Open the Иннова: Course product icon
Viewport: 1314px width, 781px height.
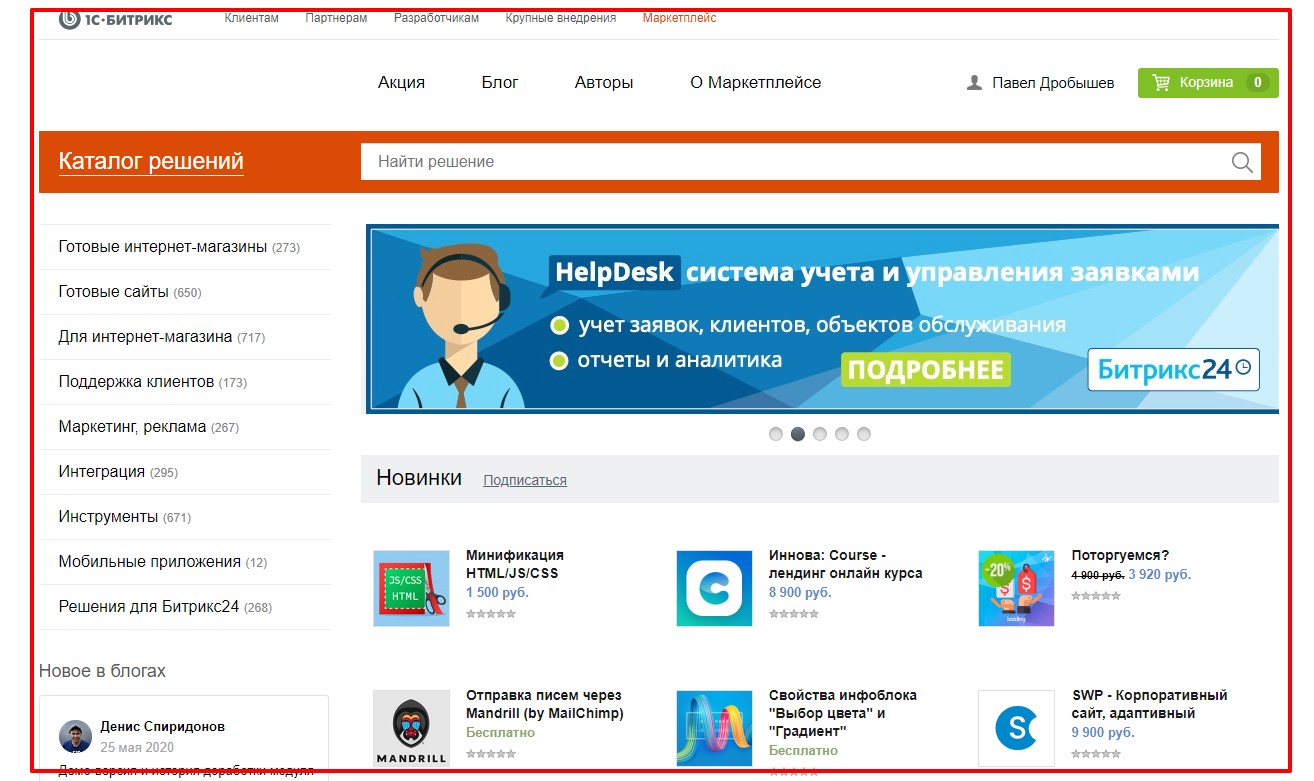(x=714, y=588)
